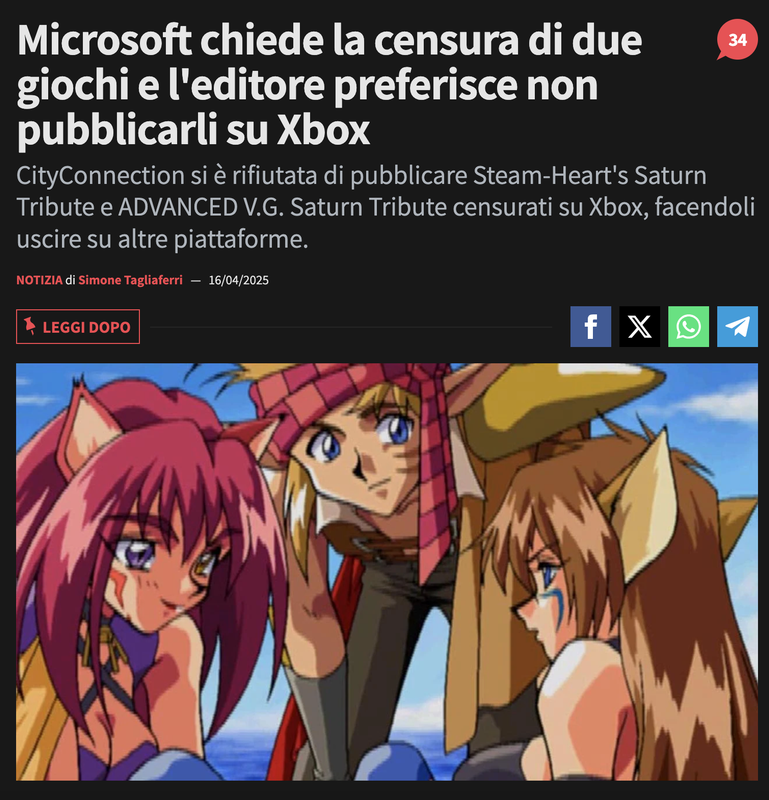
Task: Click the pin icon in Leggi Dopo
Action: coord(30,326)
